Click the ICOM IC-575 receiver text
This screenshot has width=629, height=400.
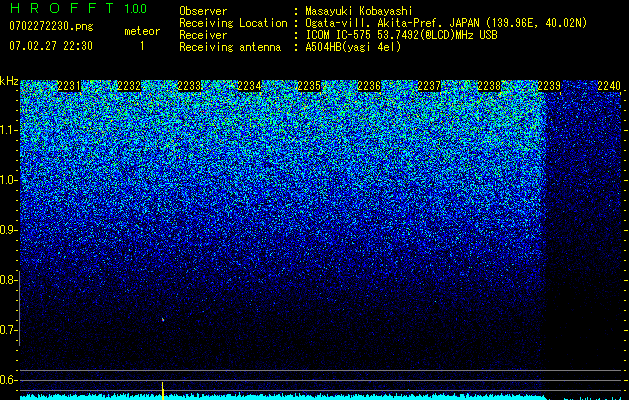click(401, 35)
